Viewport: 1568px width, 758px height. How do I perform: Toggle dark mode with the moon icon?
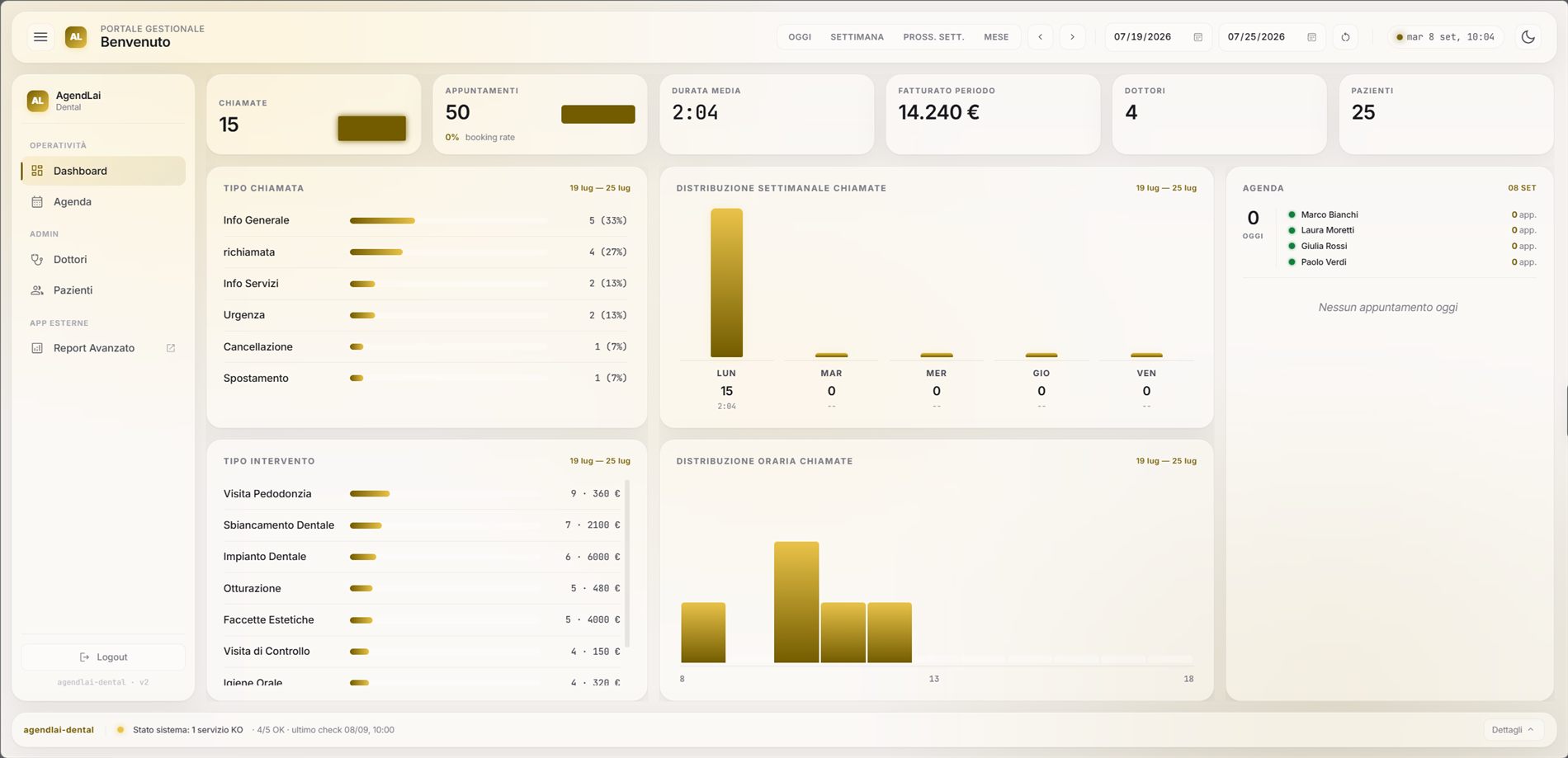[x=1528, y=37]
